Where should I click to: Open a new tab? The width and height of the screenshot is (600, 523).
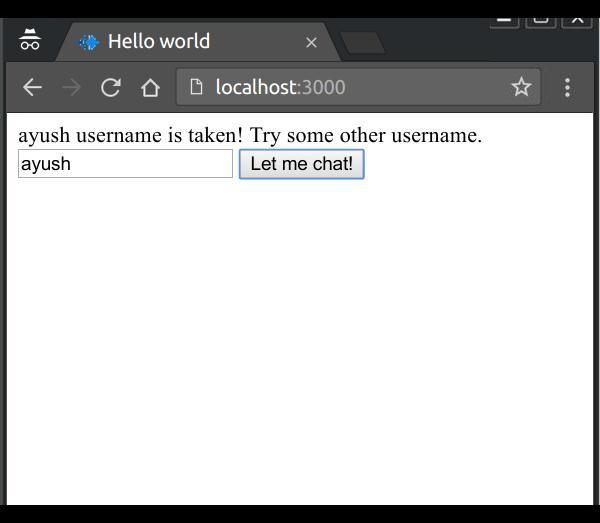[362, 42]
